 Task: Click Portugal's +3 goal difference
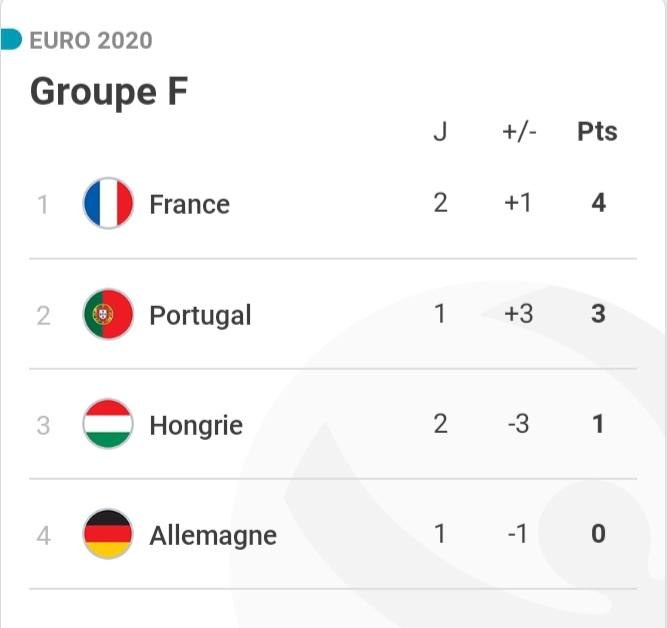[518, 314]
